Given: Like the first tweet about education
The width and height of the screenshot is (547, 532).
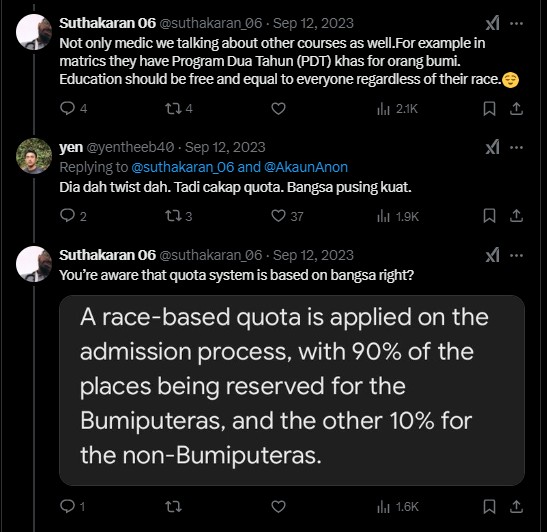Looking at the screenshot, I should 278,108.
